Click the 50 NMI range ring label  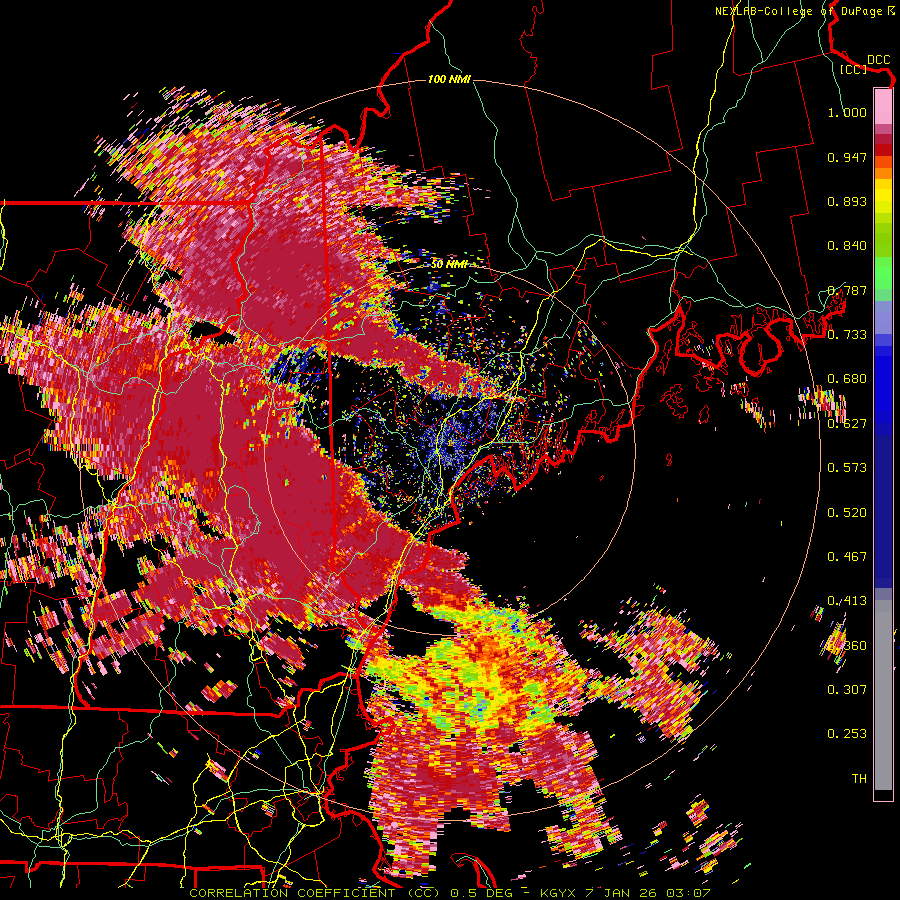[449, 264]
